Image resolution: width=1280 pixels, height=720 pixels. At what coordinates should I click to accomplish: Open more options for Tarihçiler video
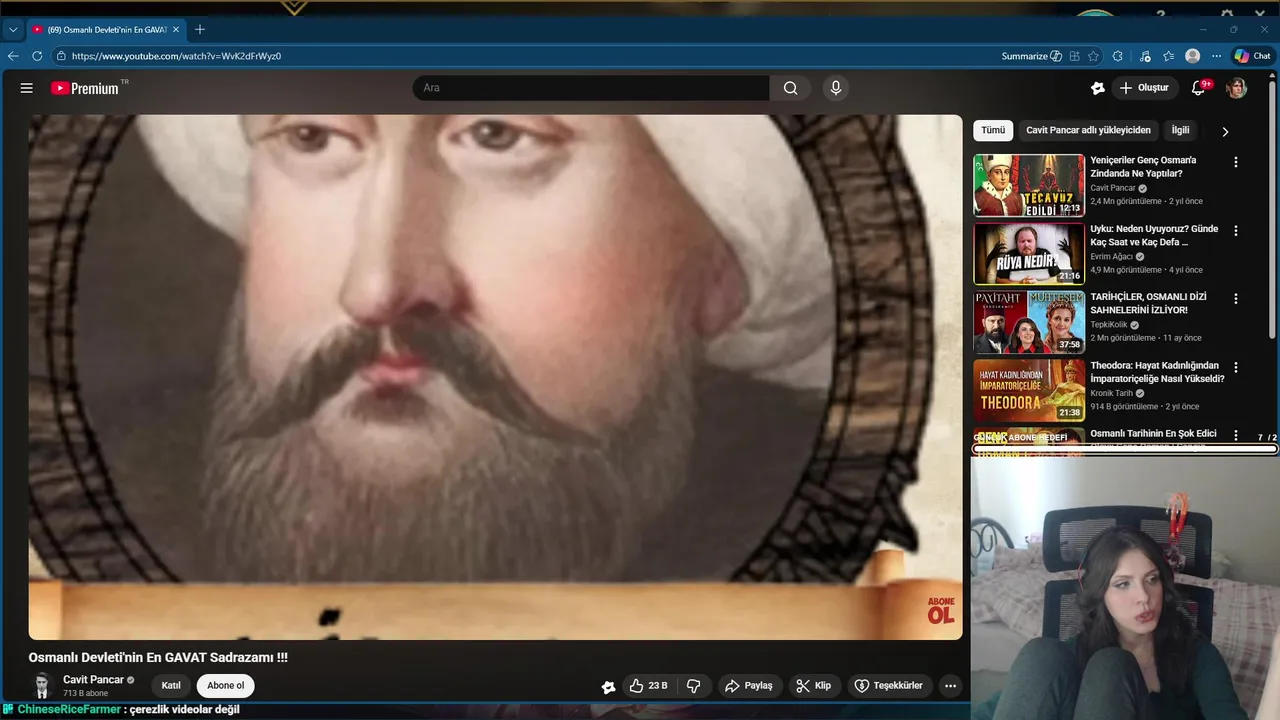1236,298
